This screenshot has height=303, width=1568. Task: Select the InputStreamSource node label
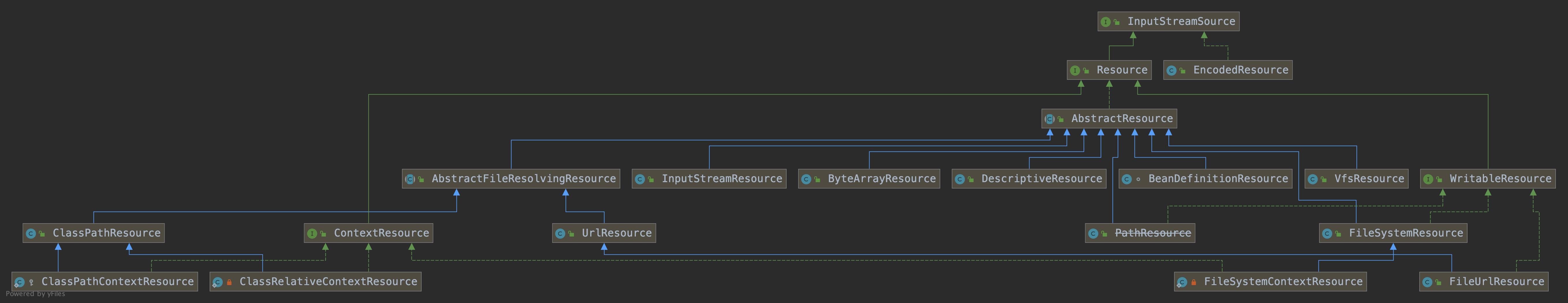coord(1181,21)
